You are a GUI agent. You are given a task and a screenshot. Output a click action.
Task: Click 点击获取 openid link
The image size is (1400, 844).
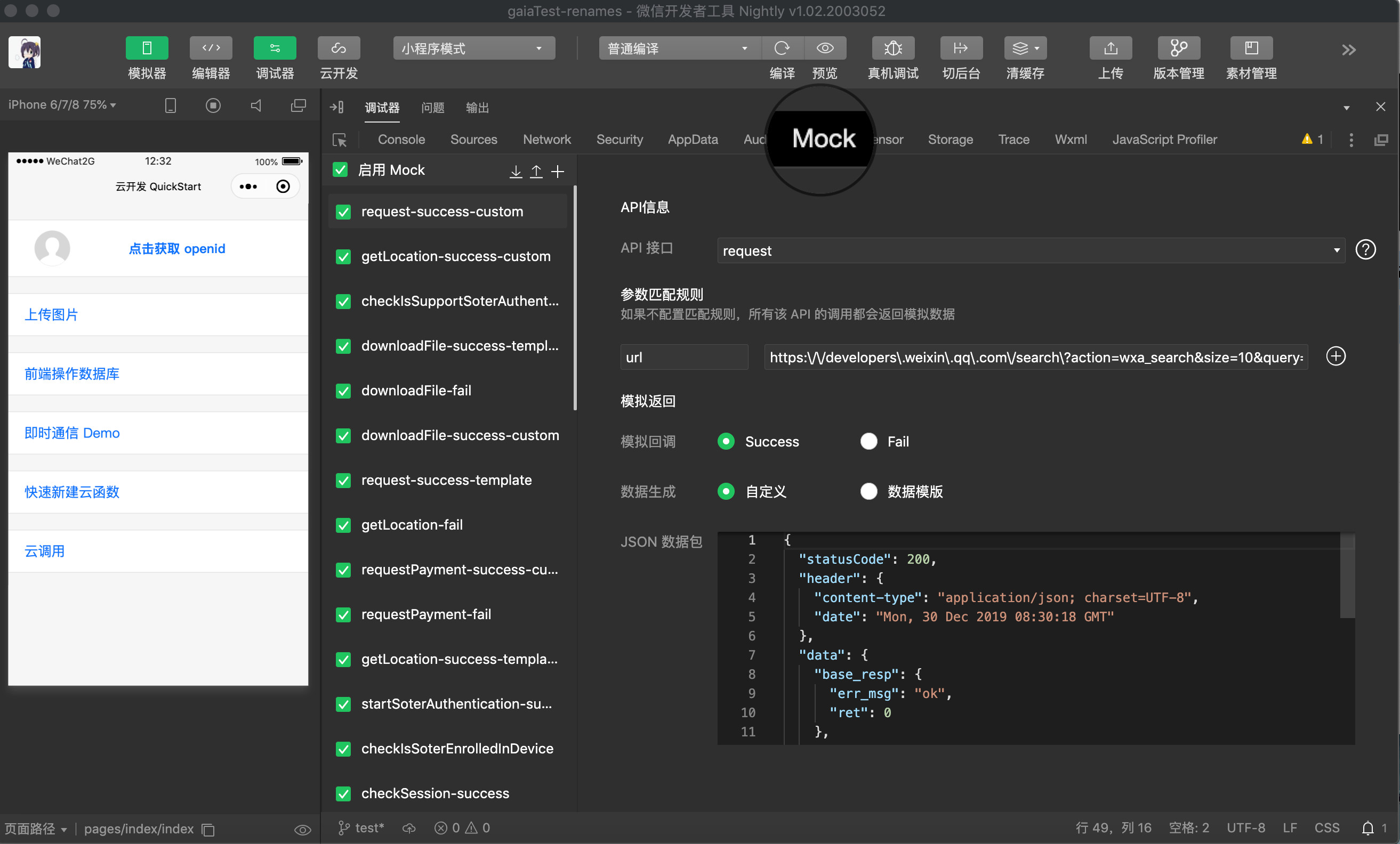176,249
